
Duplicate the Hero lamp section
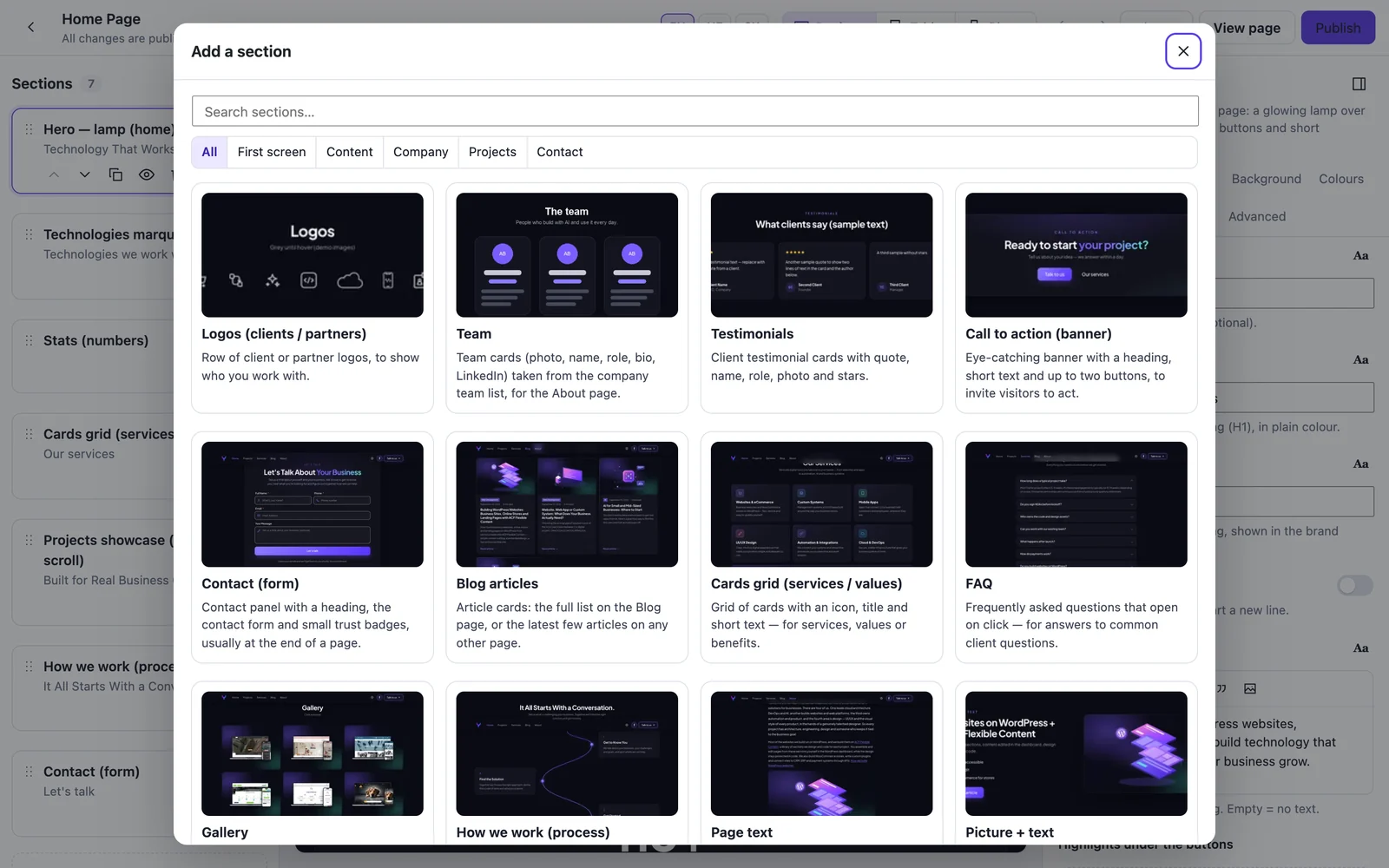pyautogui.click(x=115, y=174)
